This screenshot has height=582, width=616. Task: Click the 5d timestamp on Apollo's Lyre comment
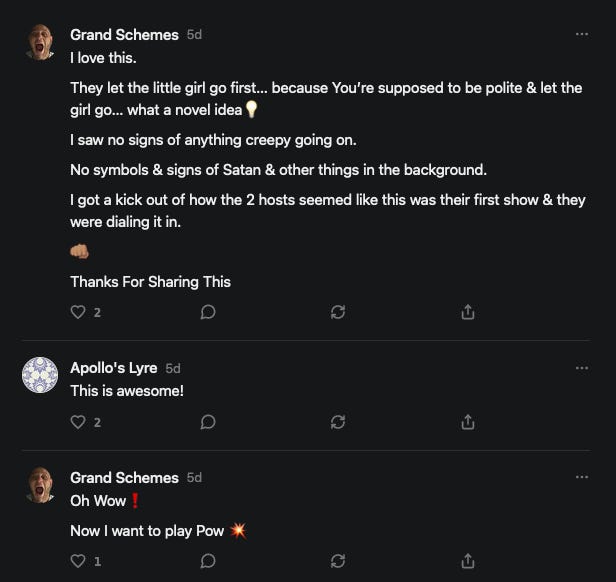click(x=173, y=368)
